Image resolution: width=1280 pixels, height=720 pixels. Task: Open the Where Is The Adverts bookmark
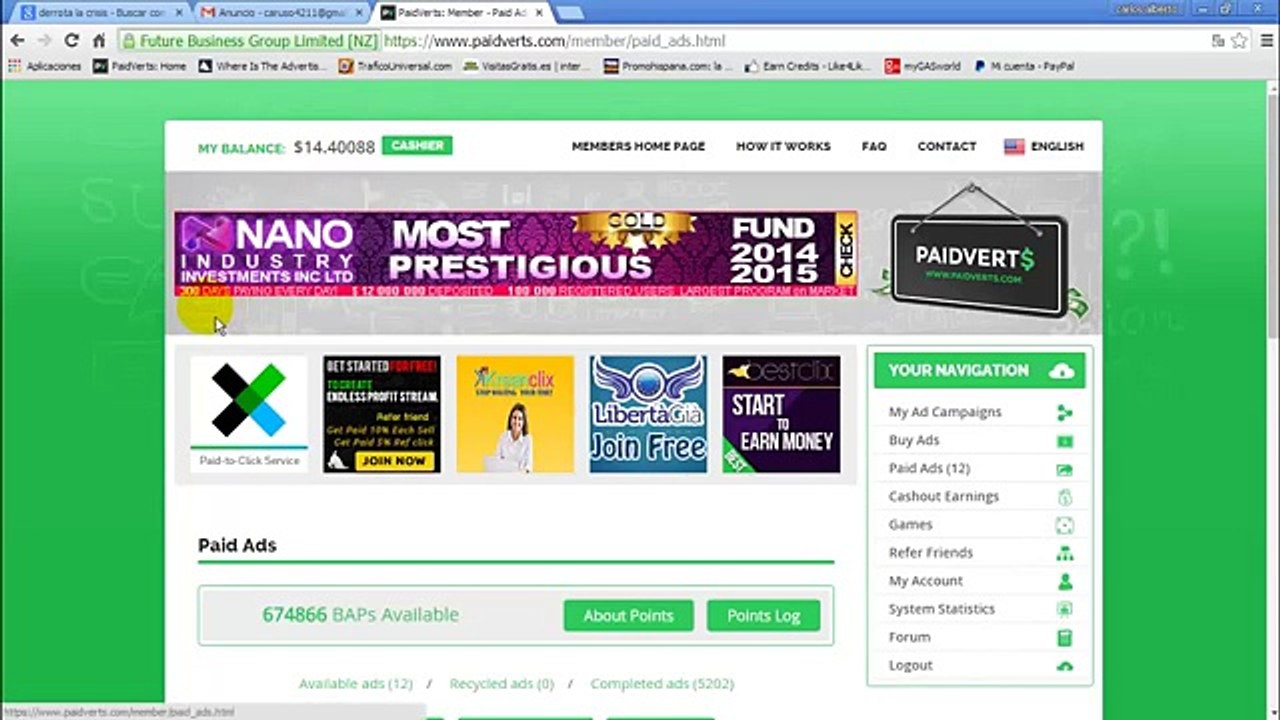263,67
